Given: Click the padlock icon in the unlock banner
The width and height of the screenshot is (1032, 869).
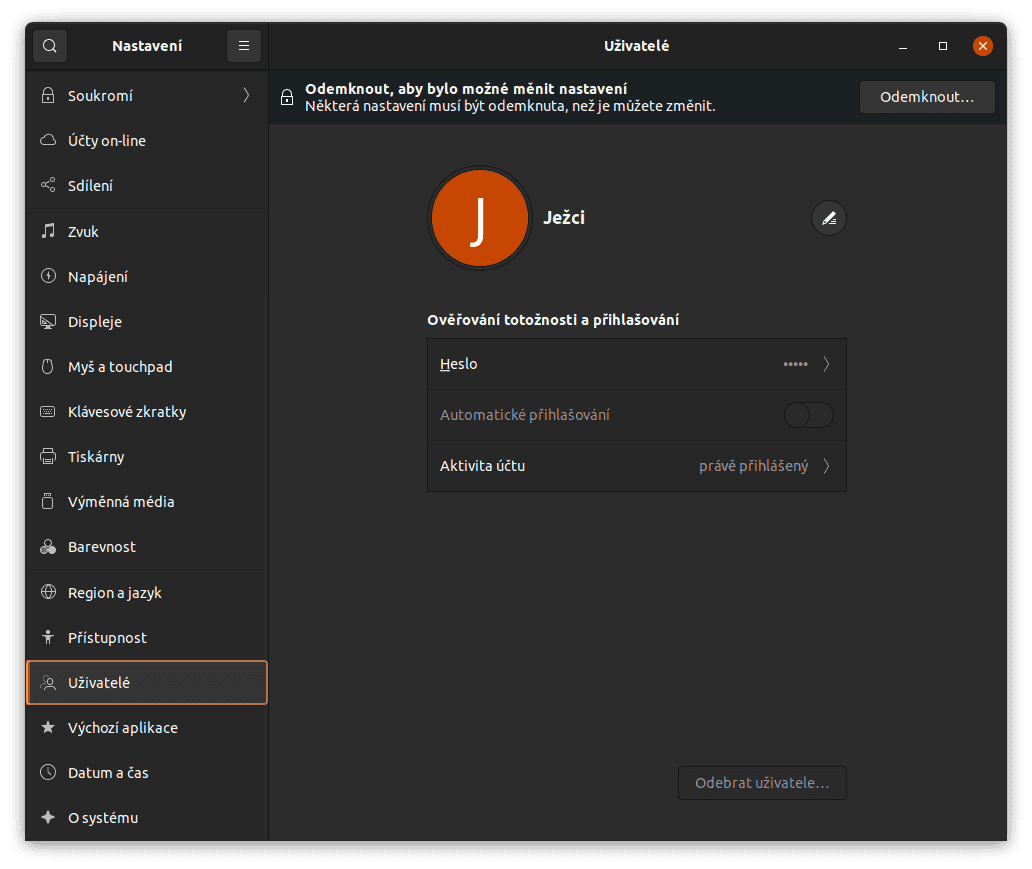Looking at the screenshot, I should (x=287, y=96).
